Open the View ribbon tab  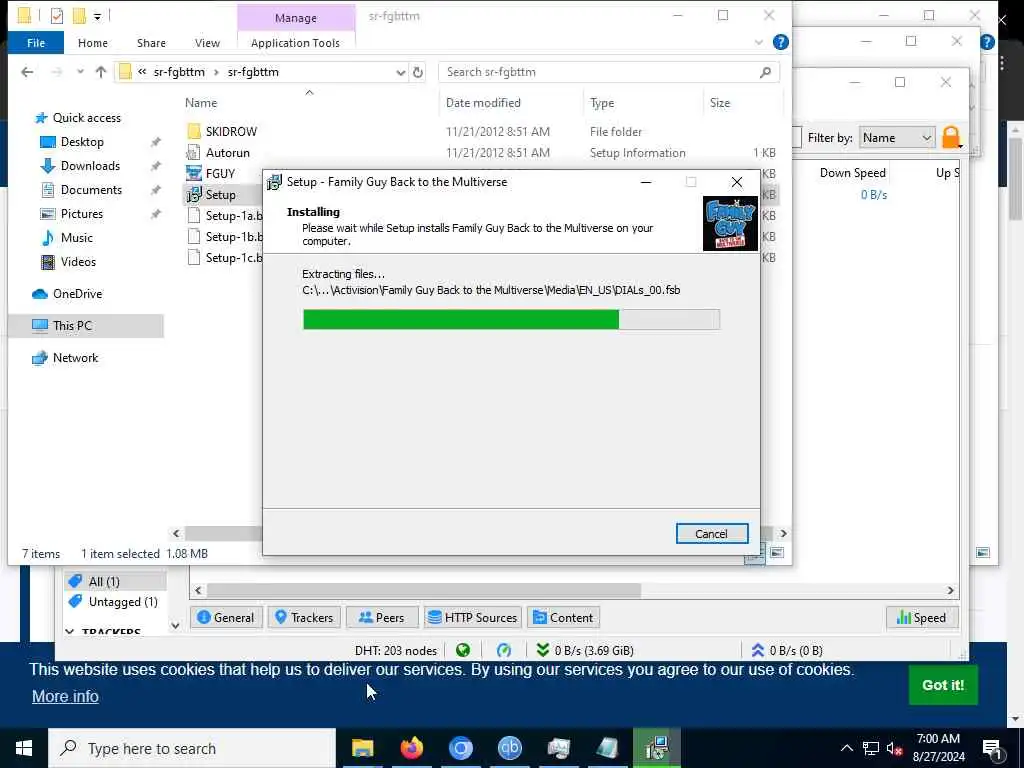pyautogui.click(x=207, y=43)
